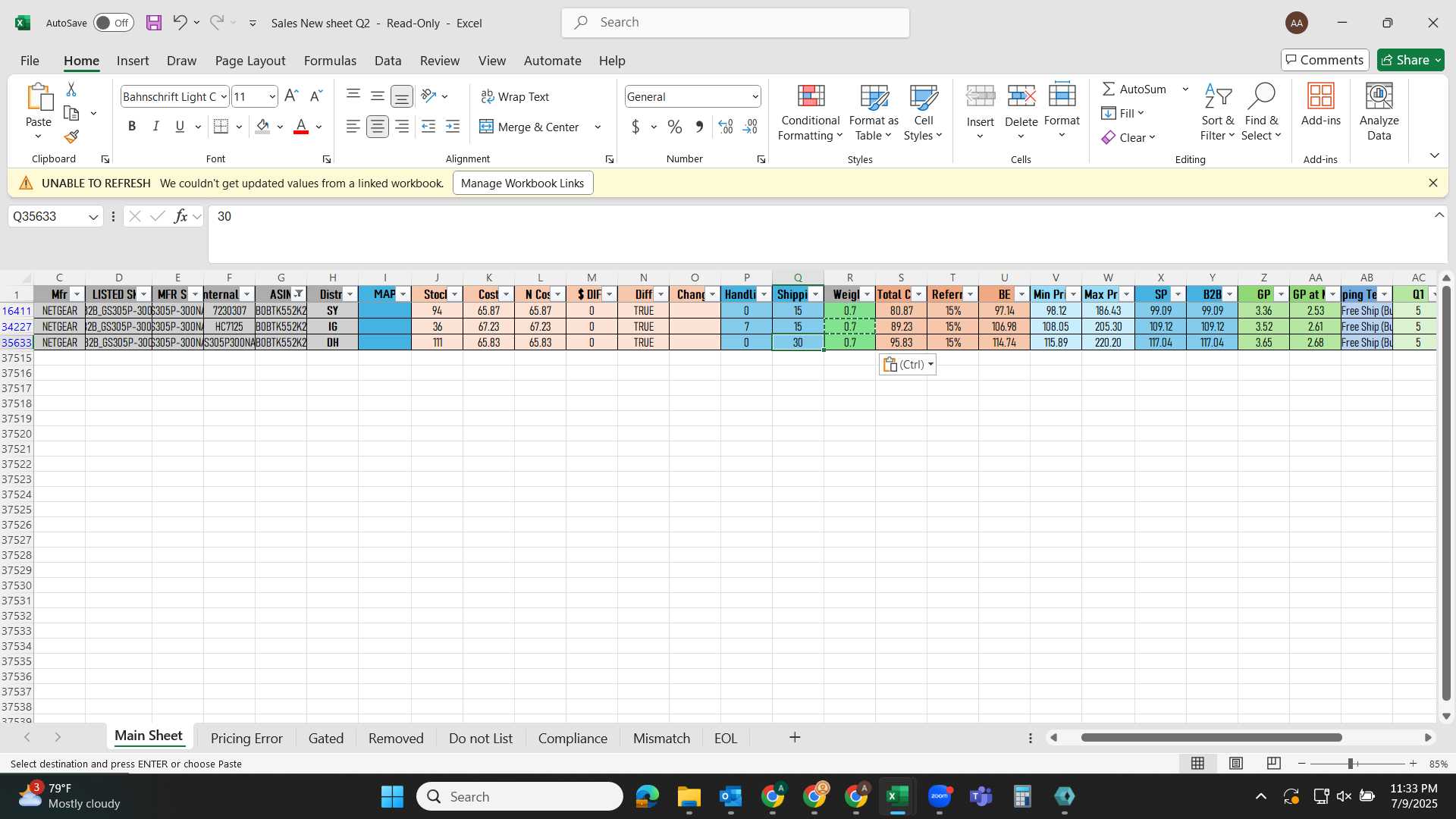
Task: Expand Merge & Center options arrow
Action: pos(598,127)
